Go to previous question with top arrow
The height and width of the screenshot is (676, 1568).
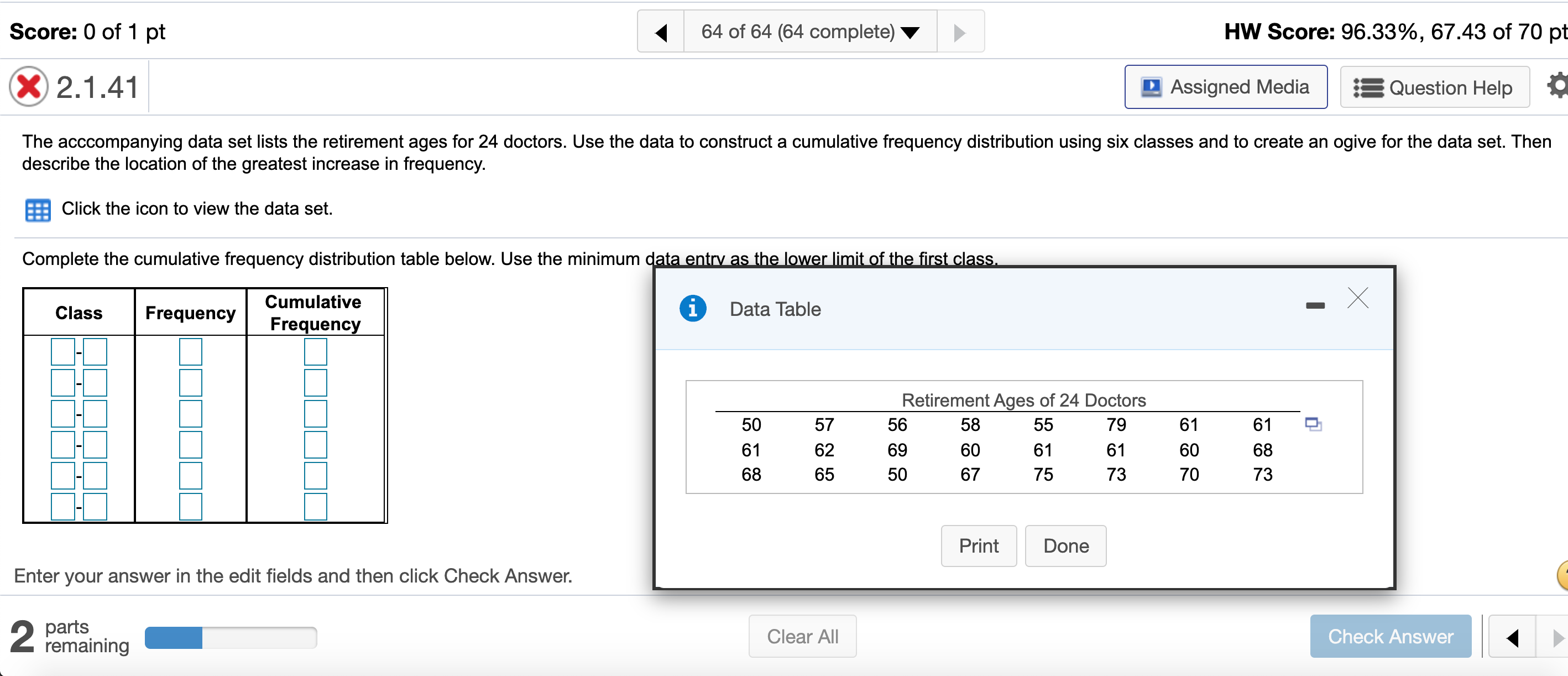(x=661, y=32)
